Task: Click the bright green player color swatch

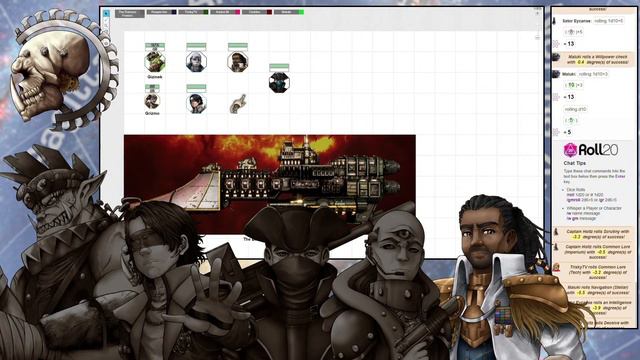Action: (x=301, y=12)
